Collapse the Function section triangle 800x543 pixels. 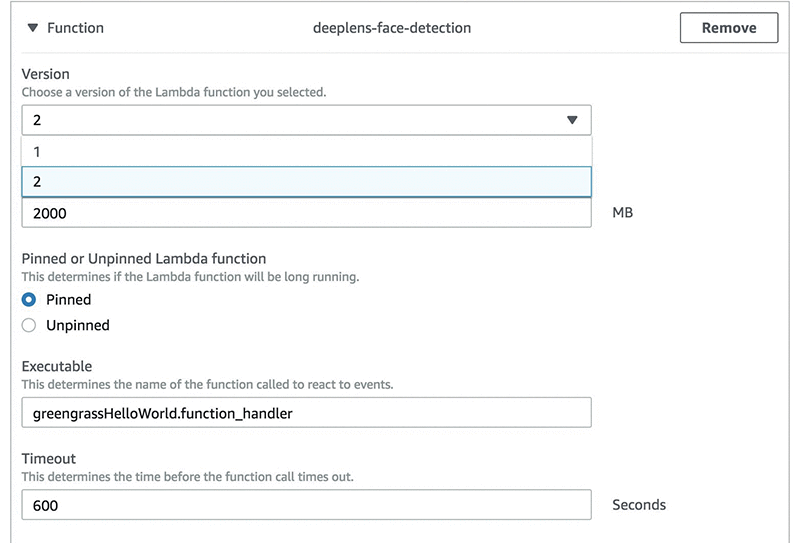(32, 28)
